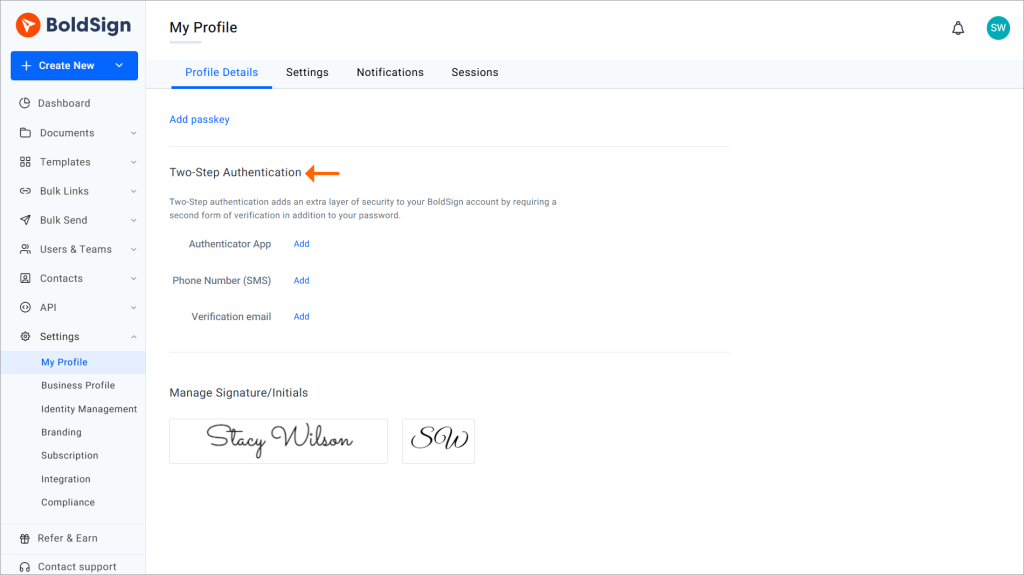Click the Add passkey link

199,120
